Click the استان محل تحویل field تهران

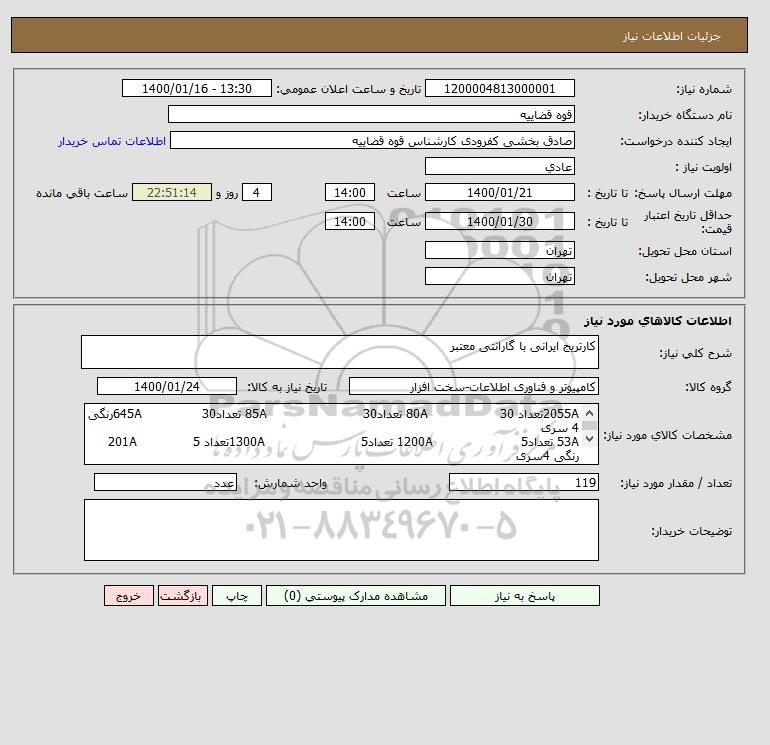pos(499,250)
